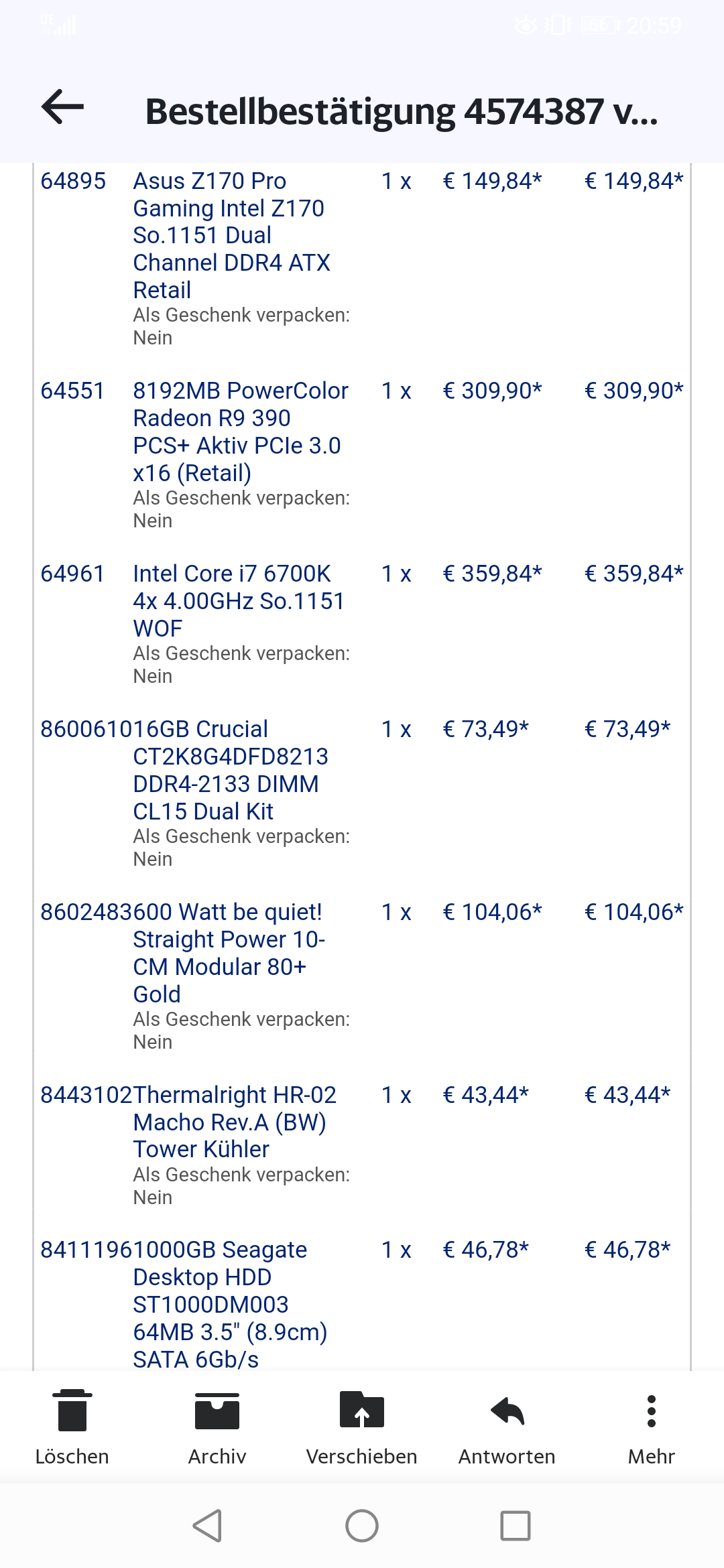The height and width of the screenshot is (1568, 724).
Task: Open the Mehr three-dot overflow icon
Action: tap(651, 1411)
